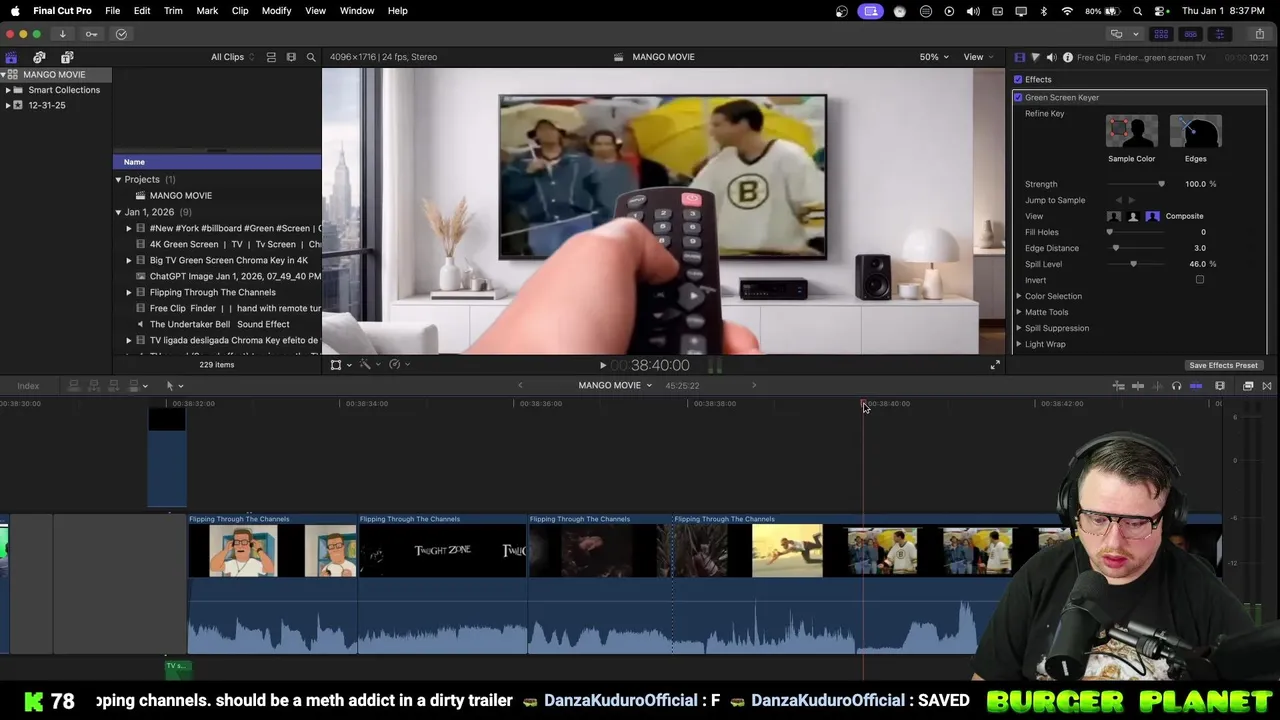Click the browser search magnifier icon
1280x720 pixels.
point(311,57)
